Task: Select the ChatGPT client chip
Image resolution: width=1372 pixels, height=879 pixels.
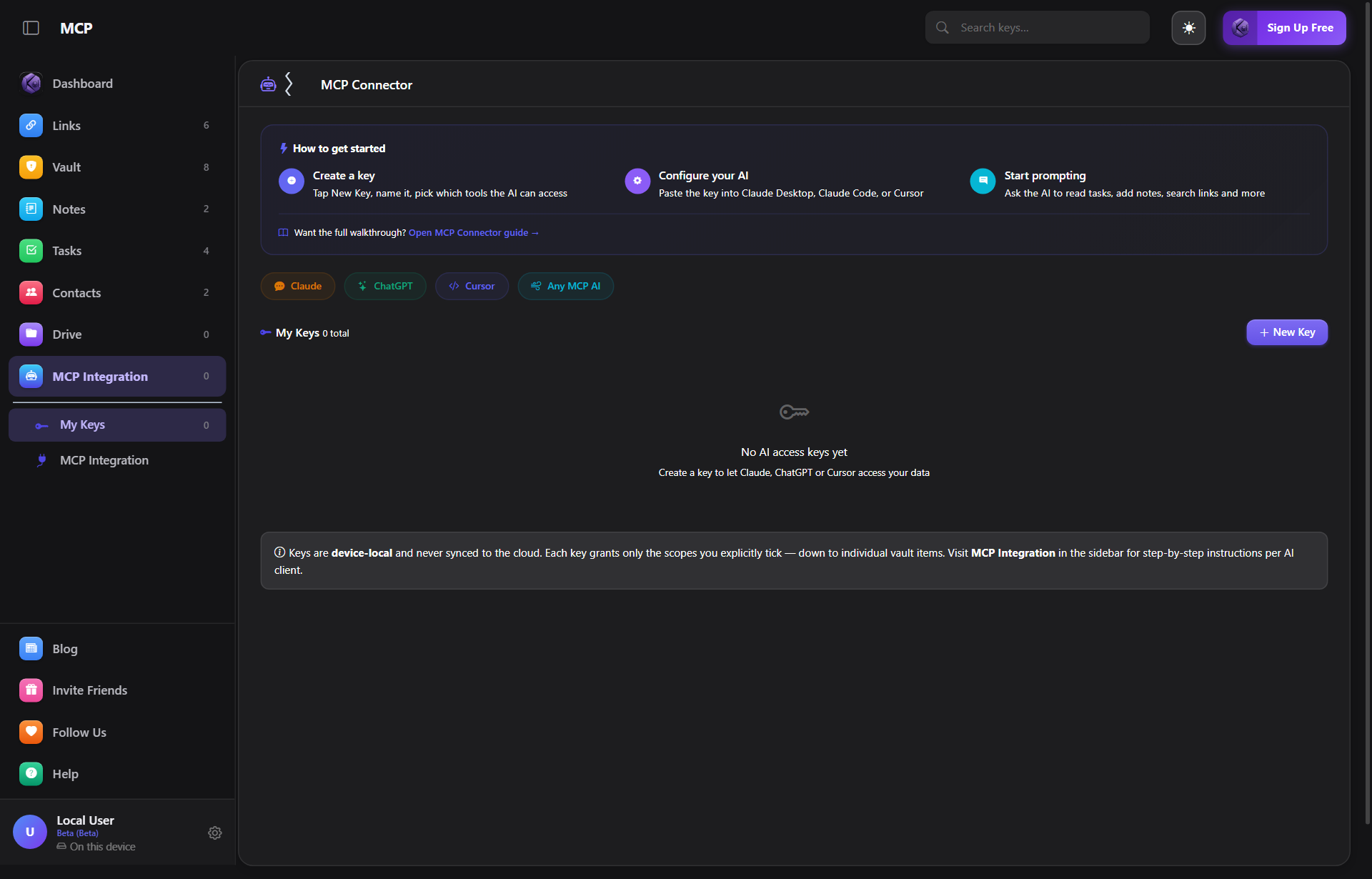Action: click(x=385, y=286)
